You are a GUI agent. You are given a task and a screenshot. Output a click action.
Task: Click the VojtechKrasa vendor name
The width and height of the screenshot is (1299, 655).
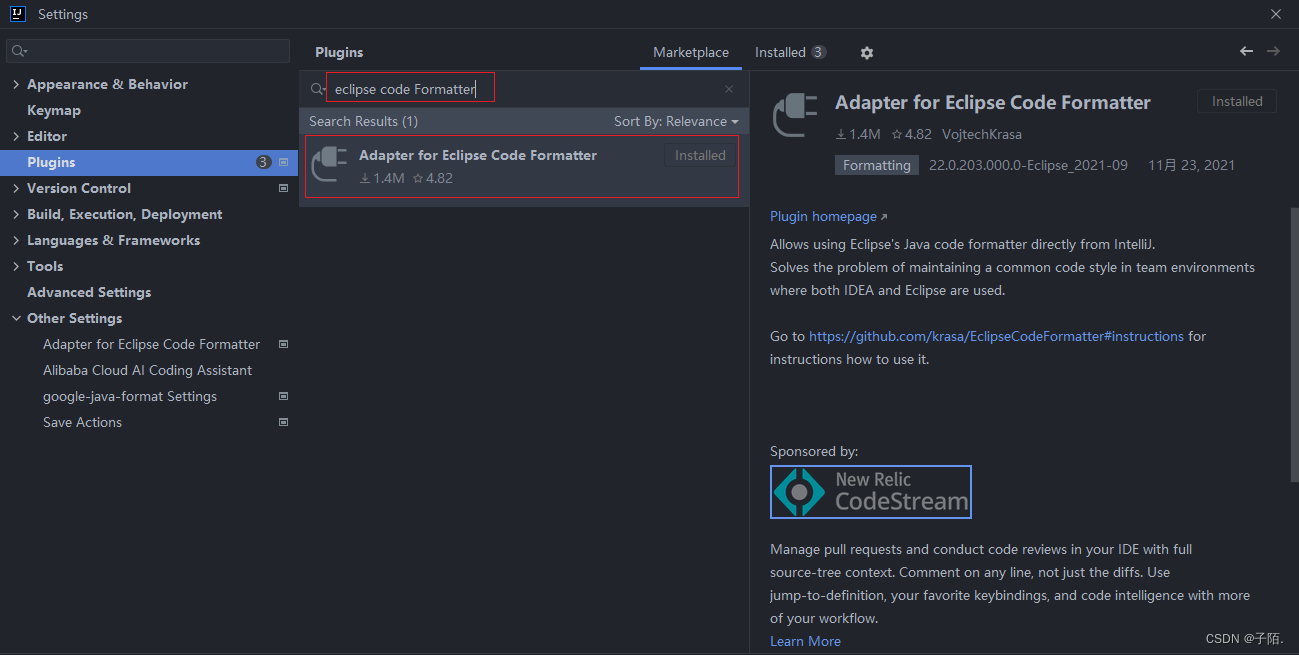pyautogui.click(x=982, y=134)
